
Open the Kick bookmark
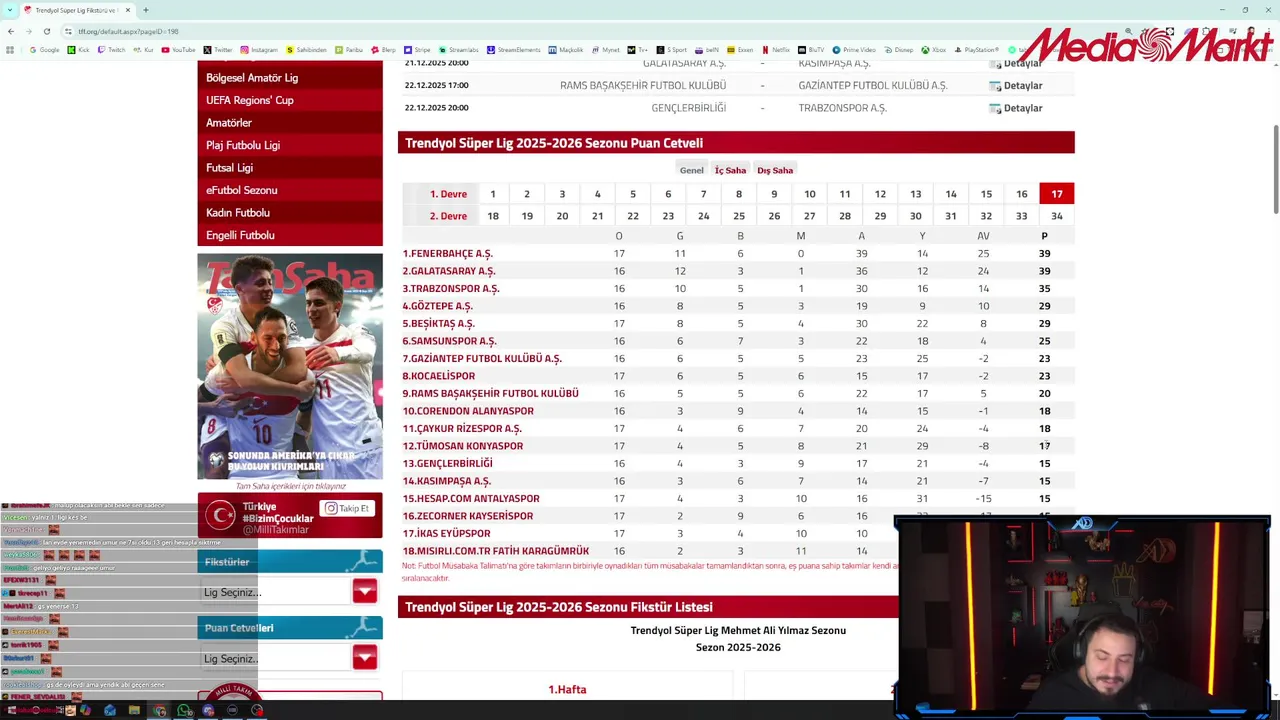(x=79, y=49)
